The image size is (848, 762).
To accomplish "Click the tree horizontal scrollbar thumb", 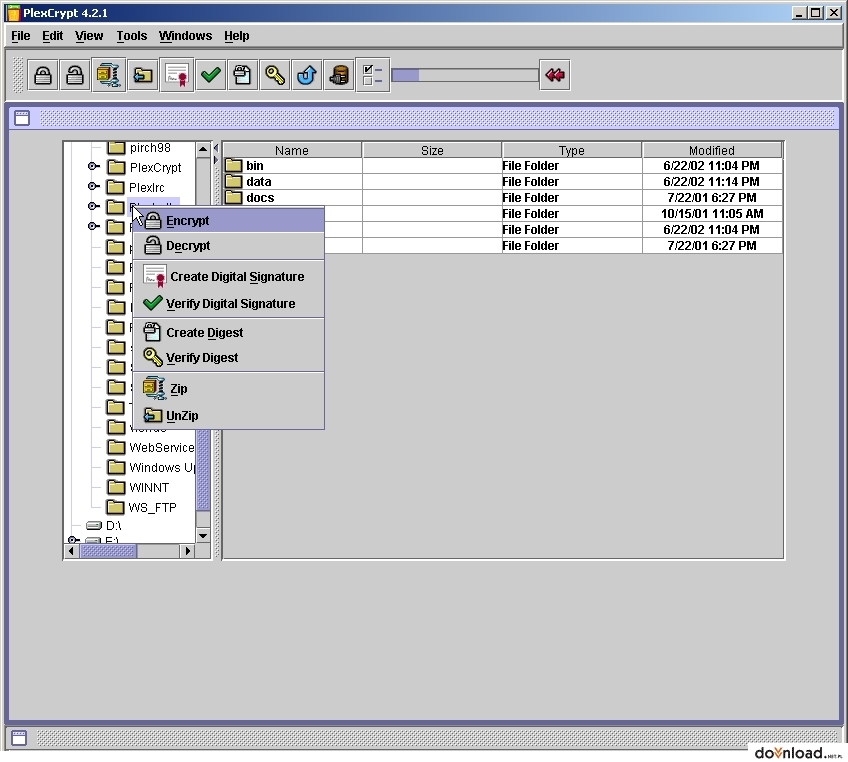I will 108,551.
